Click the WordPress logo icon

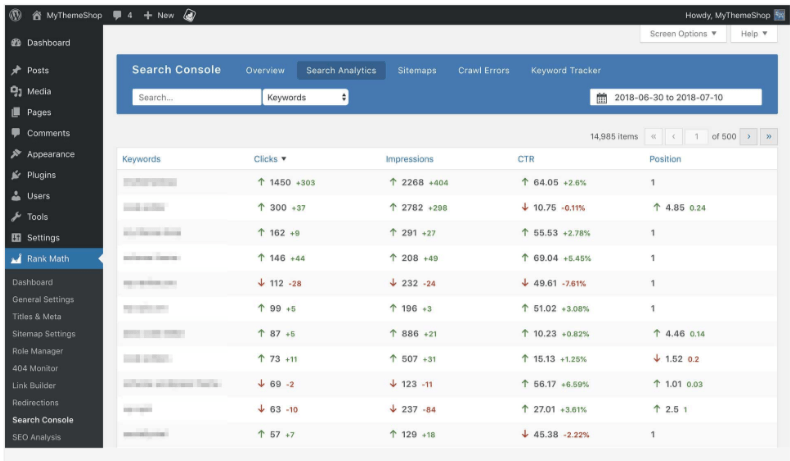pos(15,15)
